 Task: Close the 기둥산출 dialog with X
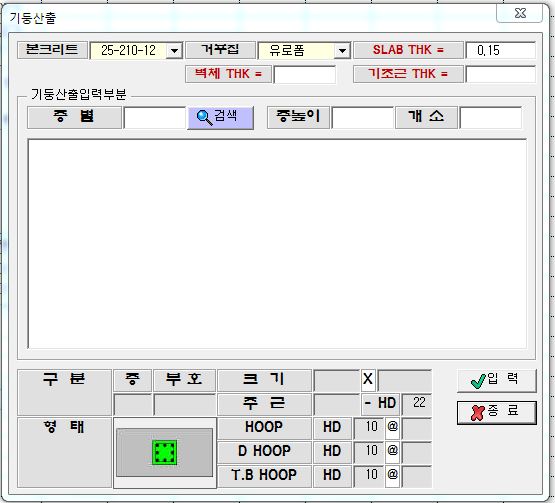[520, 13]
